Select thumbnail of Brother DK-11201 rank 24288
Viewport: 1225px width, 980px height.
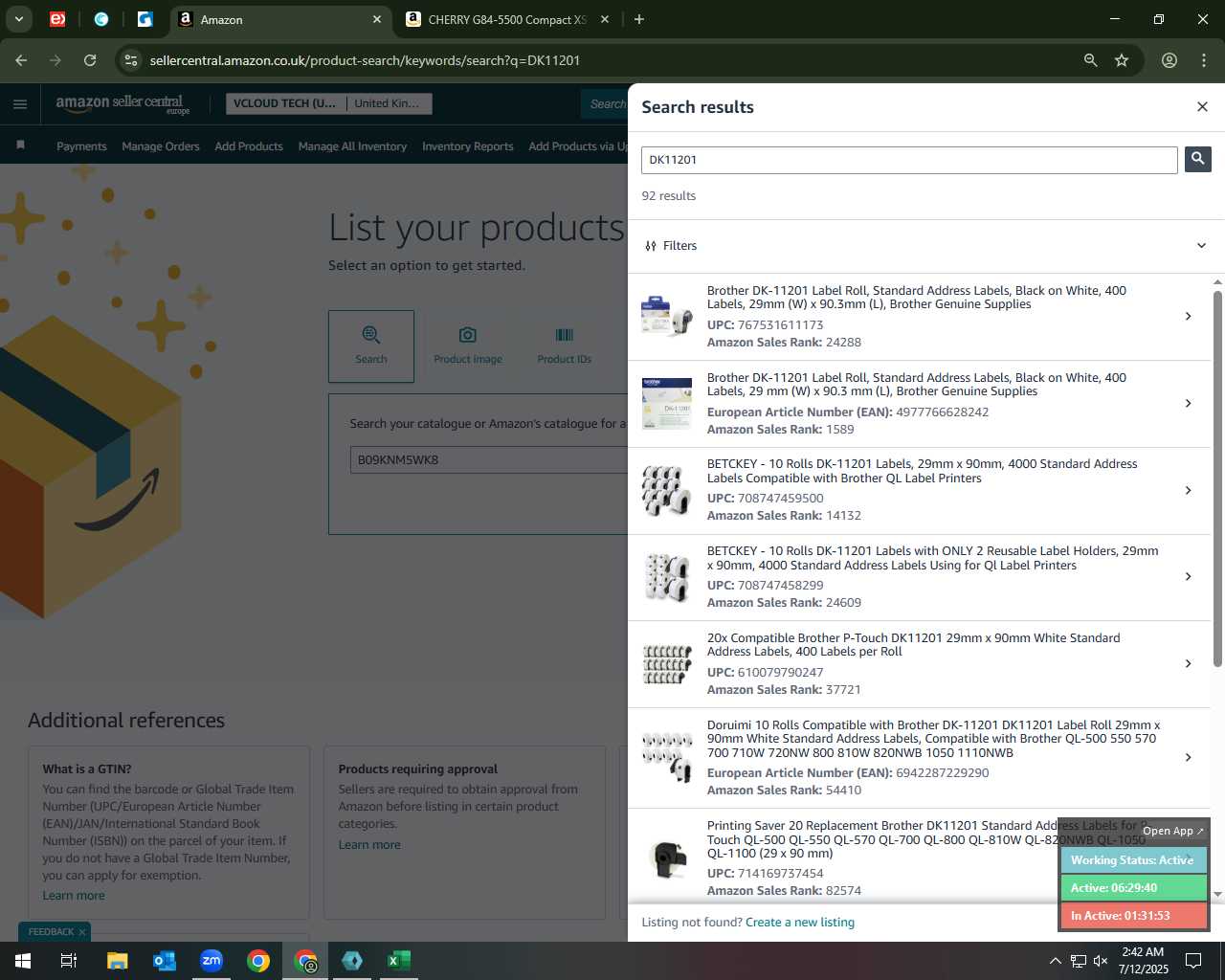click(666, 316)
